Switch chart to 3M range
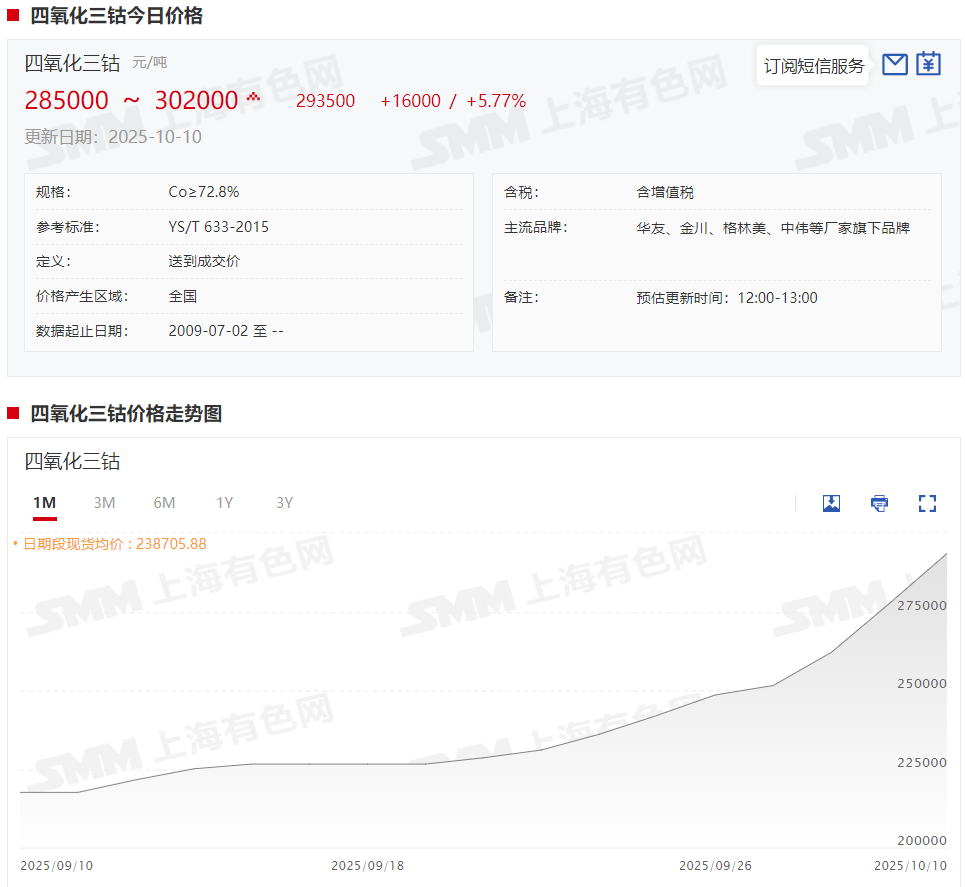 click(104, 503)
